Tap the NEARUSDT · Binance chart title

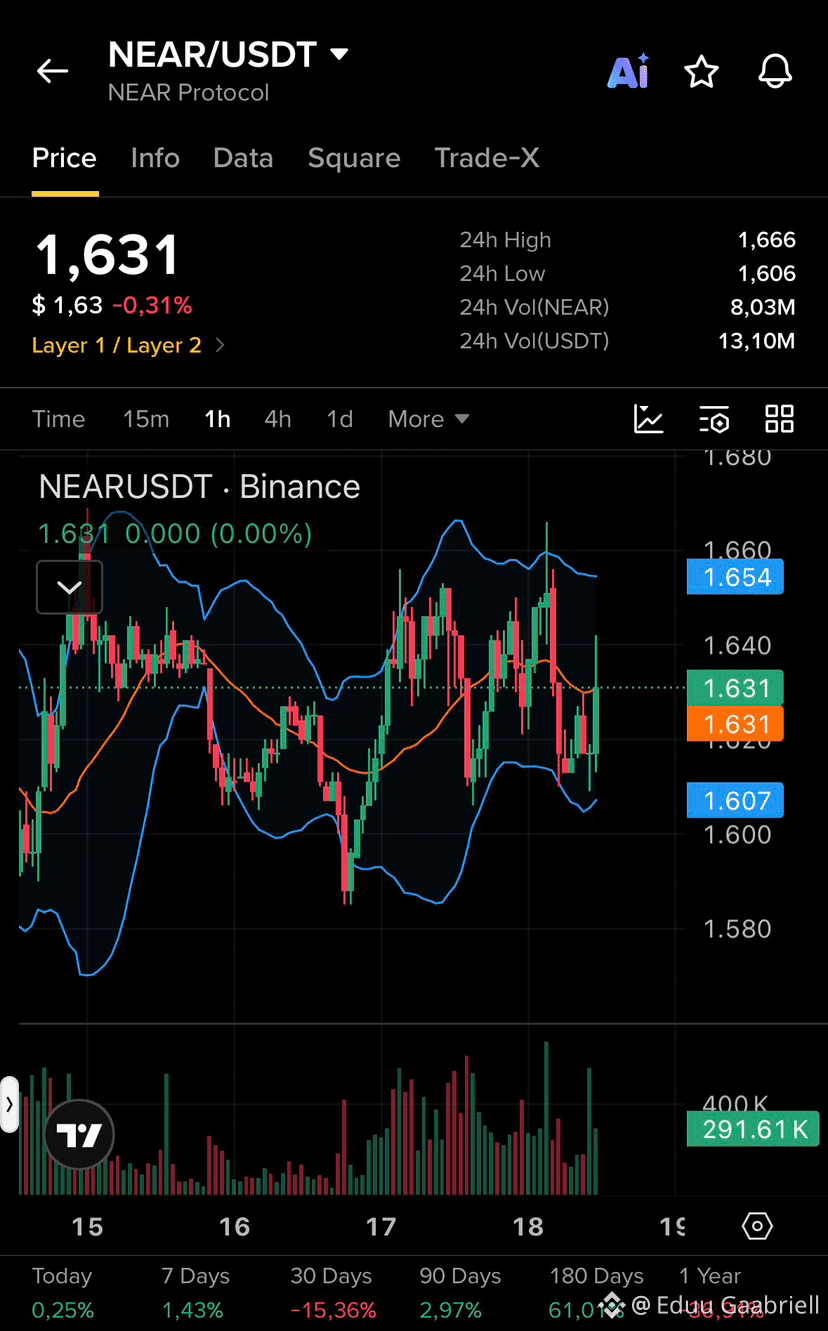coord(199,487)
